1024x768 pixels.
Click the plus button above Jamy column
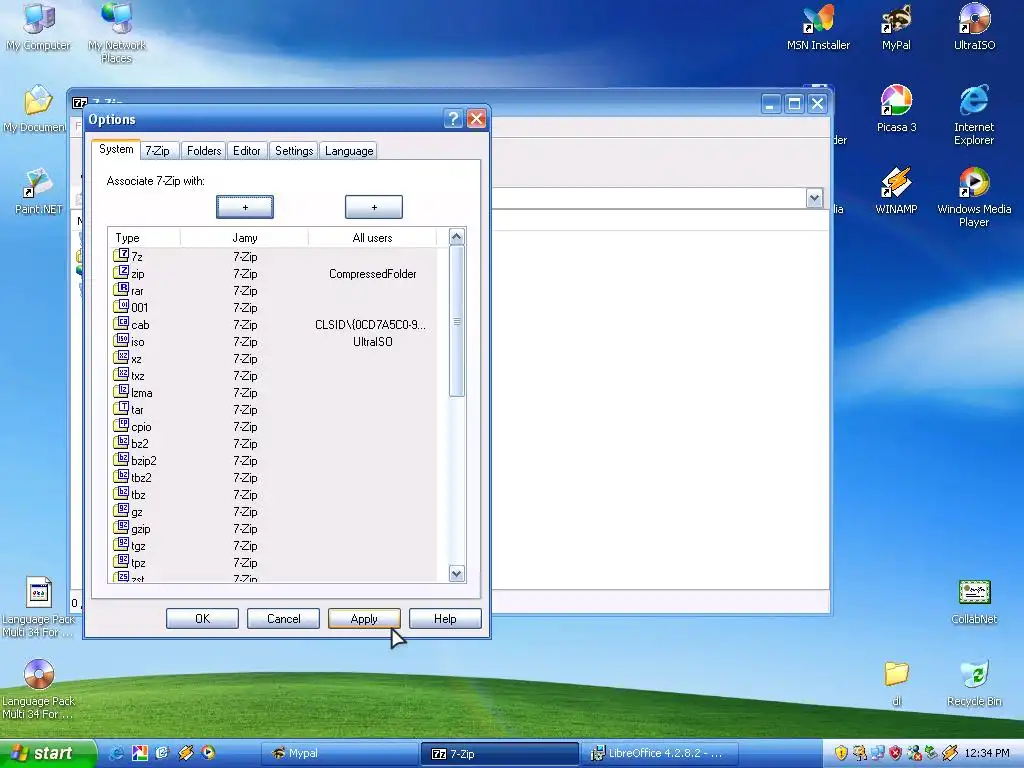click(x=245, y=207)
